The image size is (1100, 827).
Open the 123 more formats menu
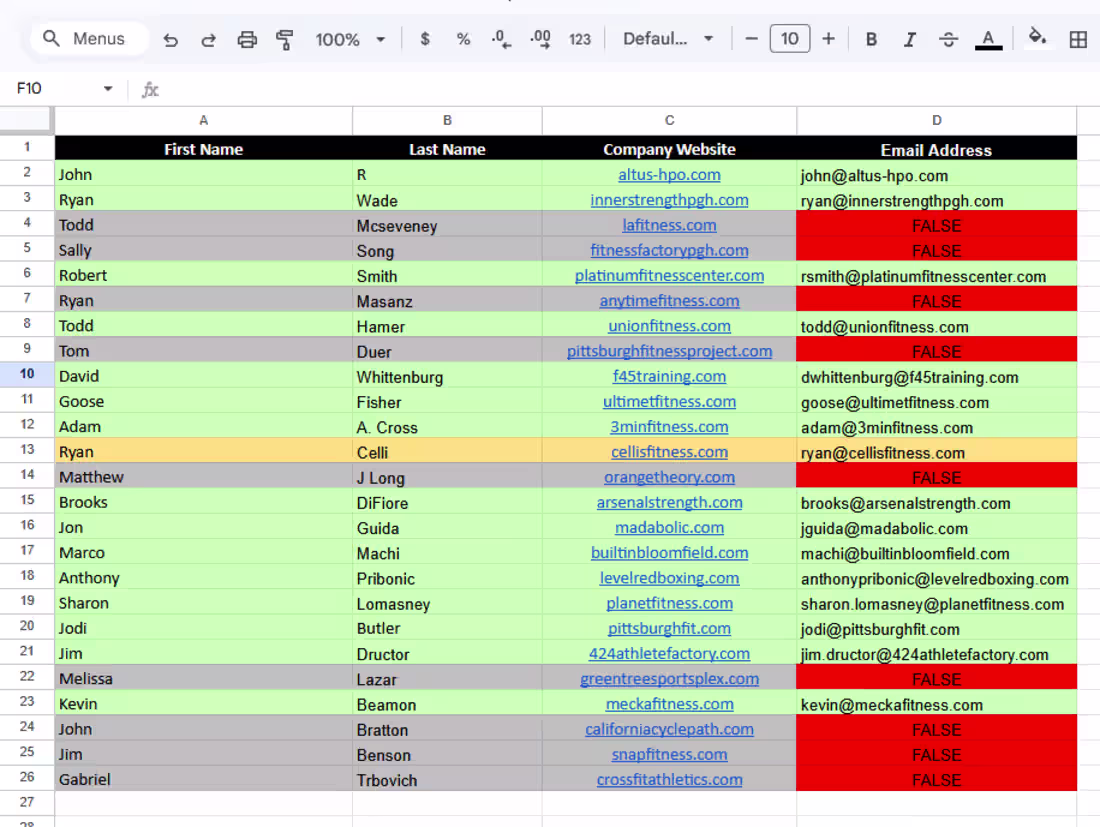coord(579,39)
